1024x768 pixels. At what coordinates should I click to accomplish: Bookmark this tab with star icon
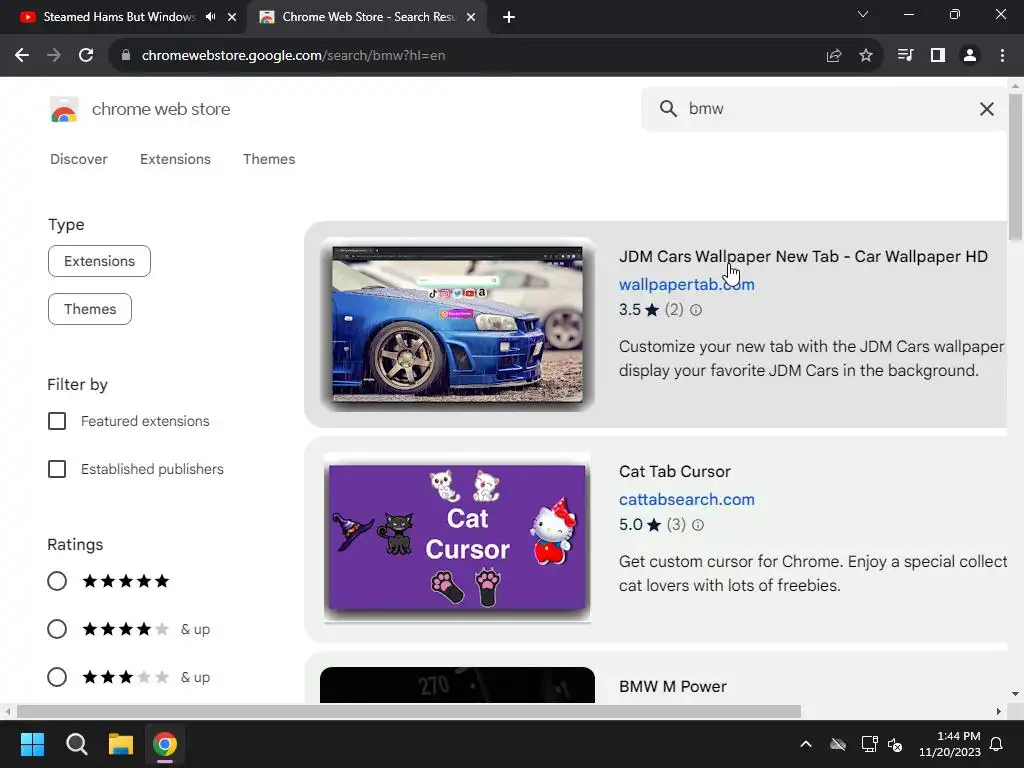tap(865, 56)
